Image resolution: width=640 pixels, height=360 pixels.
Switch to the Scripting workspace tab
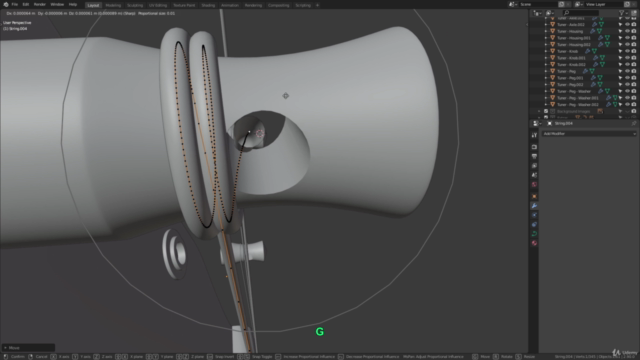[x=303, y=5]
